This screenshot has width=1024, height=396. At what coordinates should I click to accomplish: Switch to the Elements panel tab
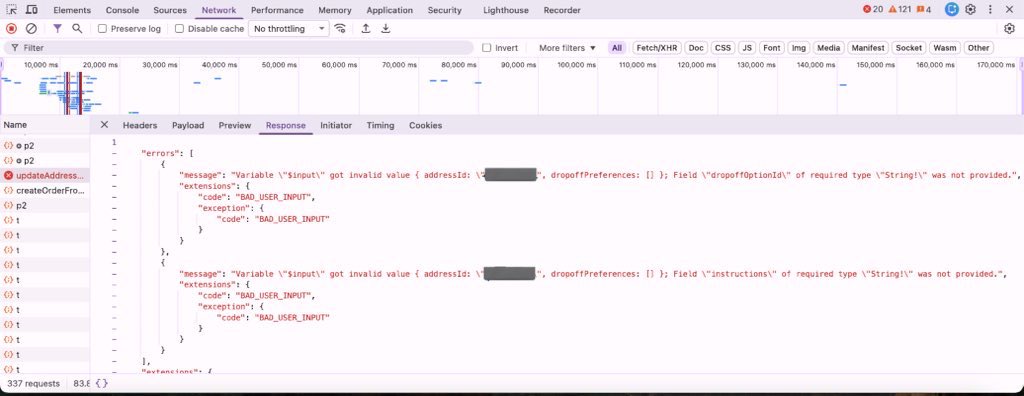pyautogui.click(x=72, y=10)
